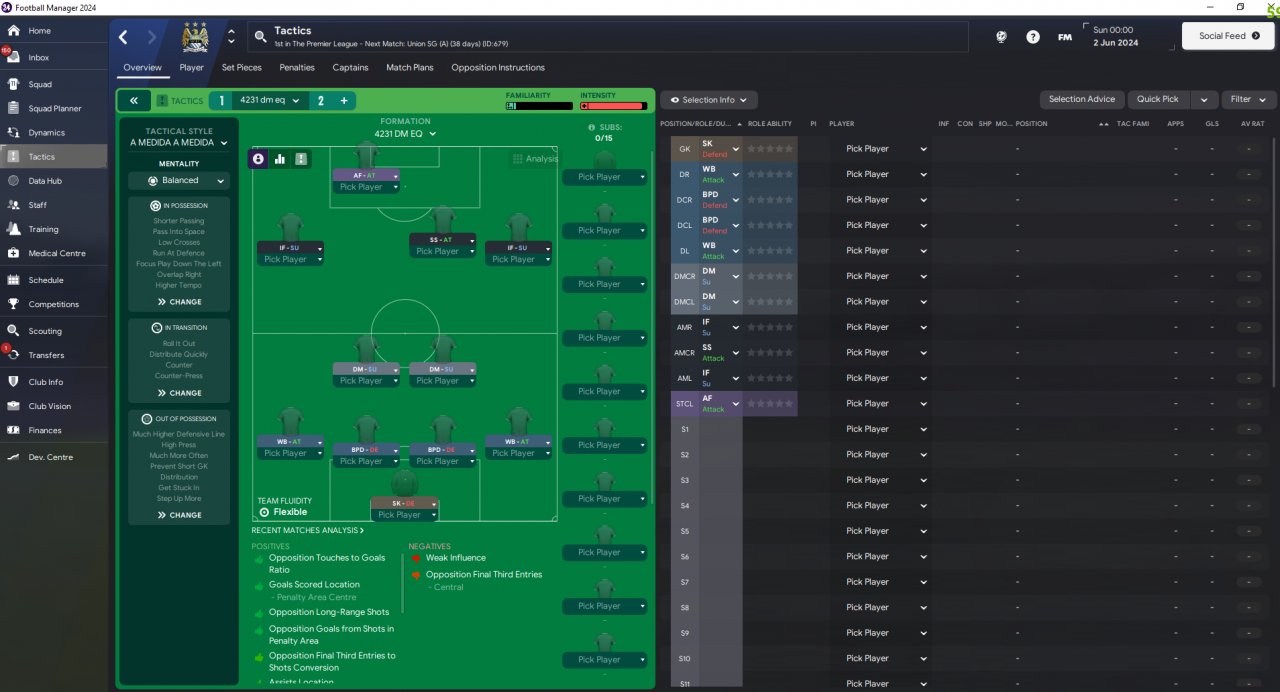Open Squad Planner in the sidebar
1280x692 pixels.
point(54,108)
